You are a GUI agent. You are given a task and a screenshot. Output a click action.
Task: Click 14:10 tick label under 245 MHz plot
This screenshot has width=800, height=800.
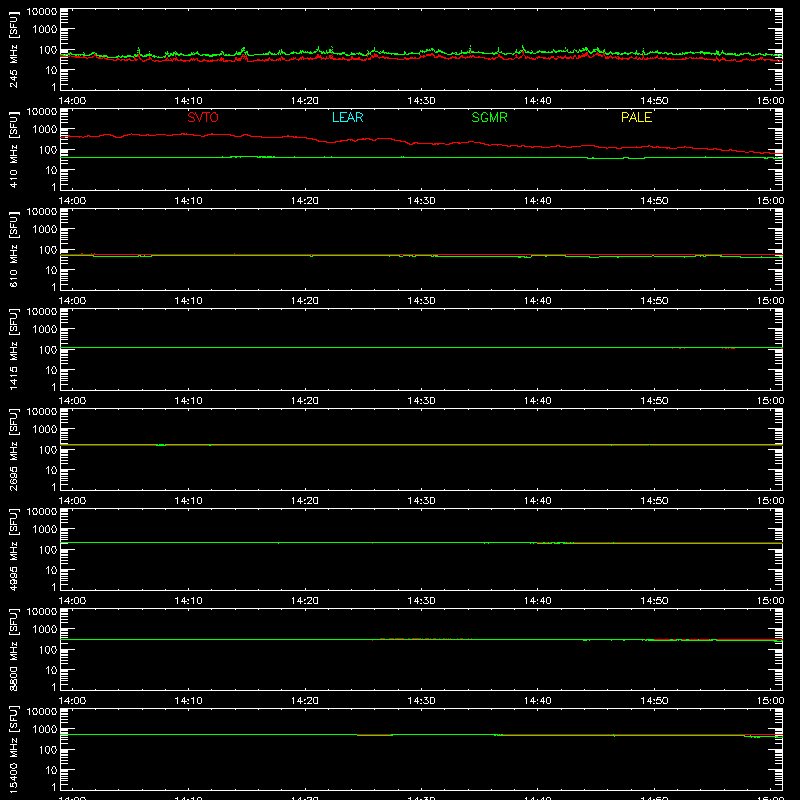(x=188, y=101)
